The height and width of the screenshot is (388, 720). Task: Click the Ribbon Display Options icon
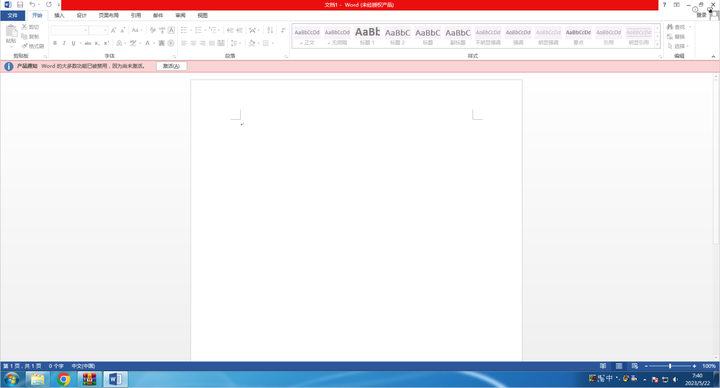coord(677,5)
